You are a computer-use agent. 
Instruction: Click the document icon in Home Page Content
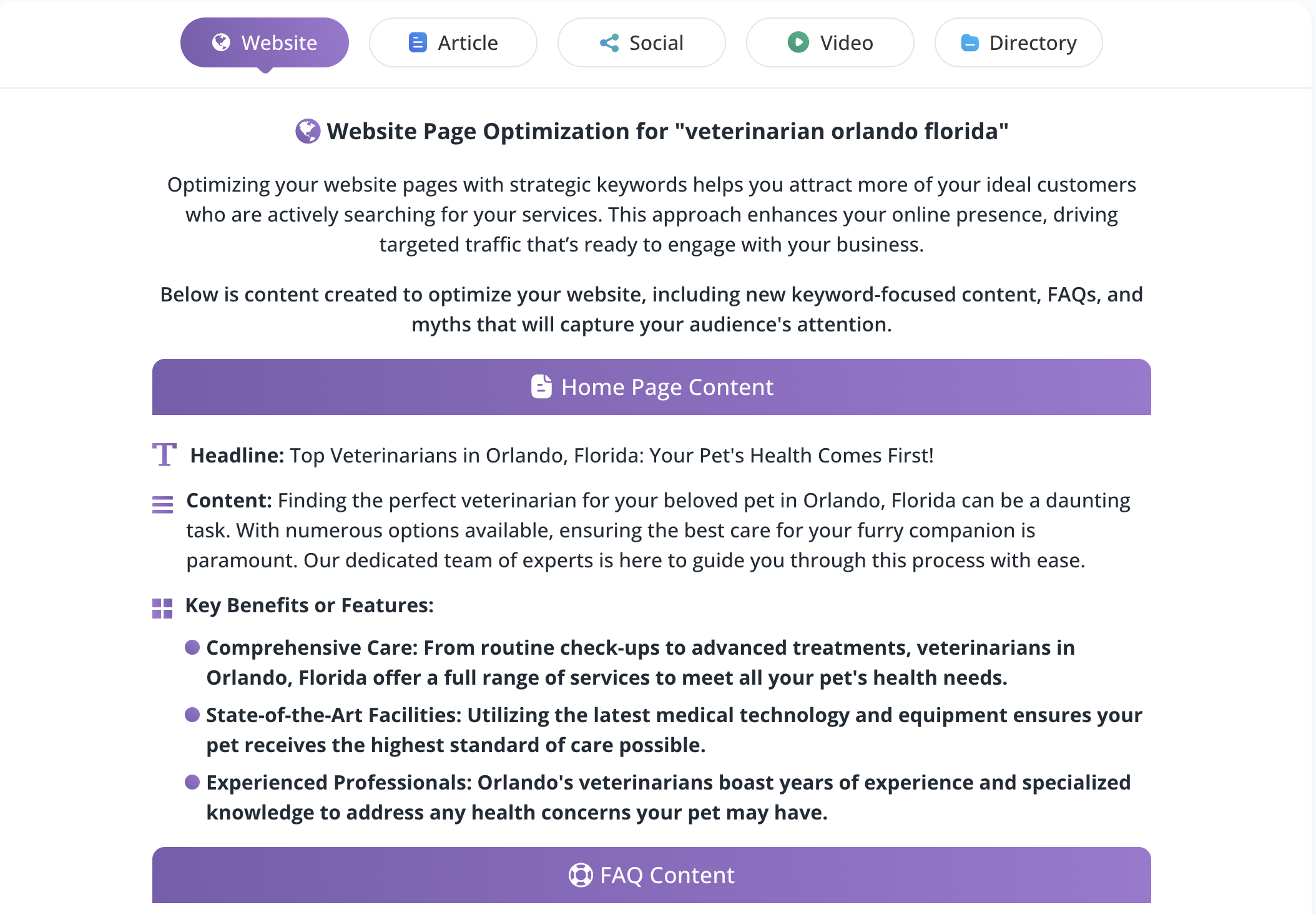pyautogui.click(x=541, y=387)
